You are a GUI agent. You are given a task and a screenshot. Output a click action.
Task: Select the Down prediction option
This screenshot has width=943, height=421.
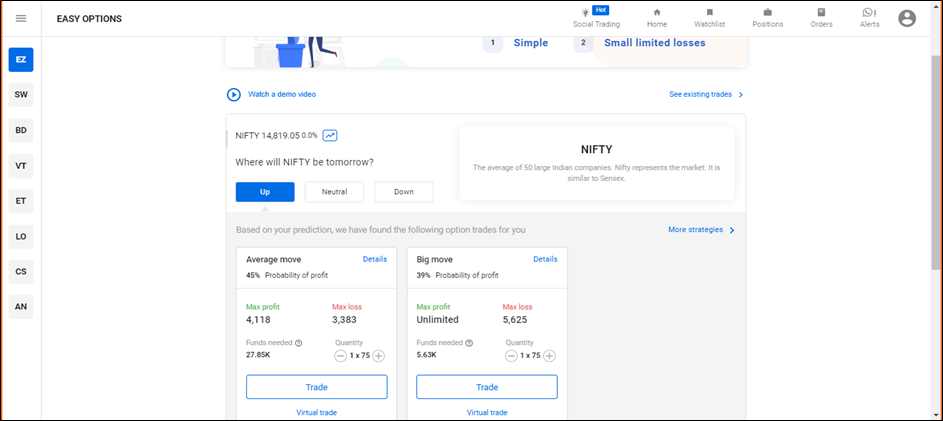[x=403, y=192]
